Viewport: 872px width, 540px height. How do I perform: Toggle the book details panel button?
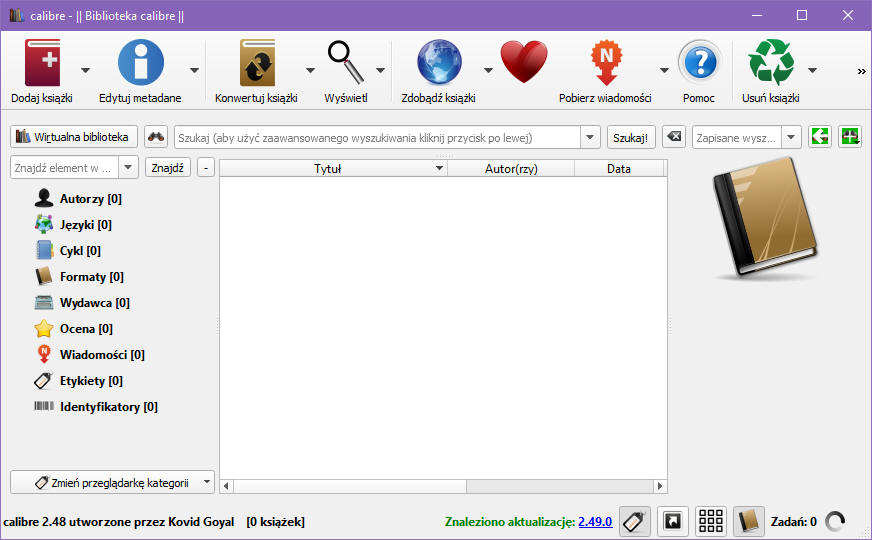tap(749, 521)
